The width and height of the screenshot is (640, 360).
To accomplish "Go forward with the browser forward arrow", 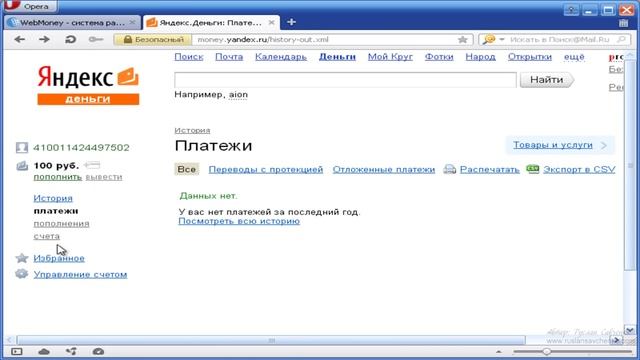I will [x=44, y=40].
